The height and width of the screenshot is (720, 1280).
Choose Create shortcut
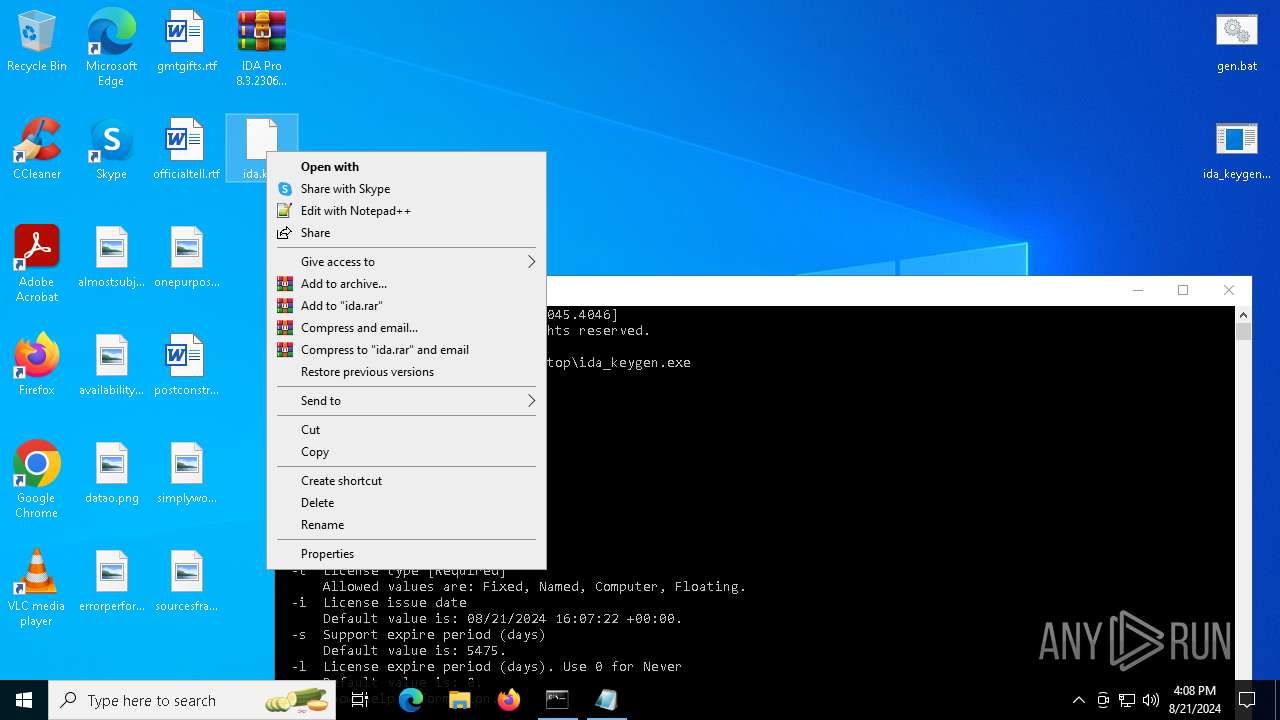point(406,481)
